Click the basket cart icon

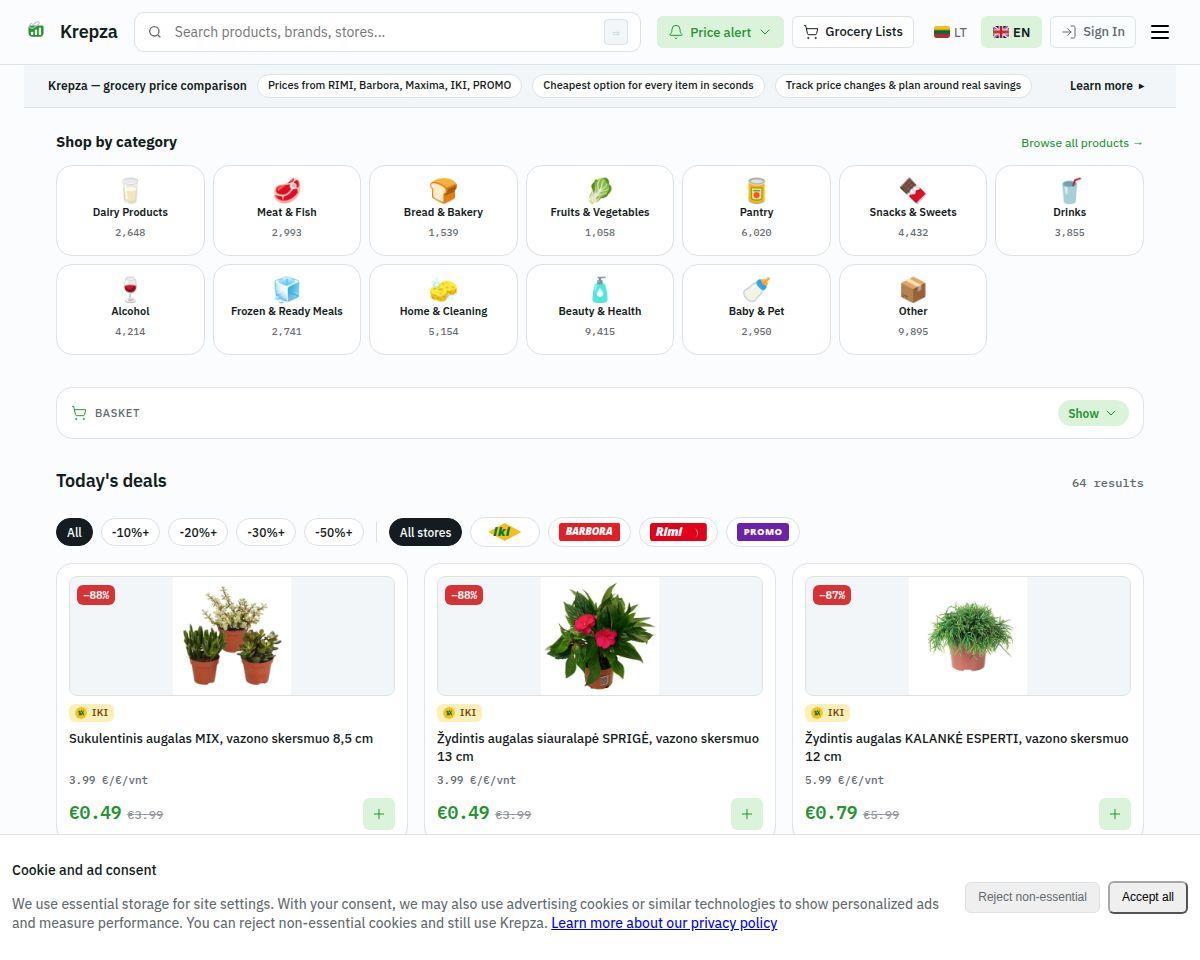[x=79, y=413]
